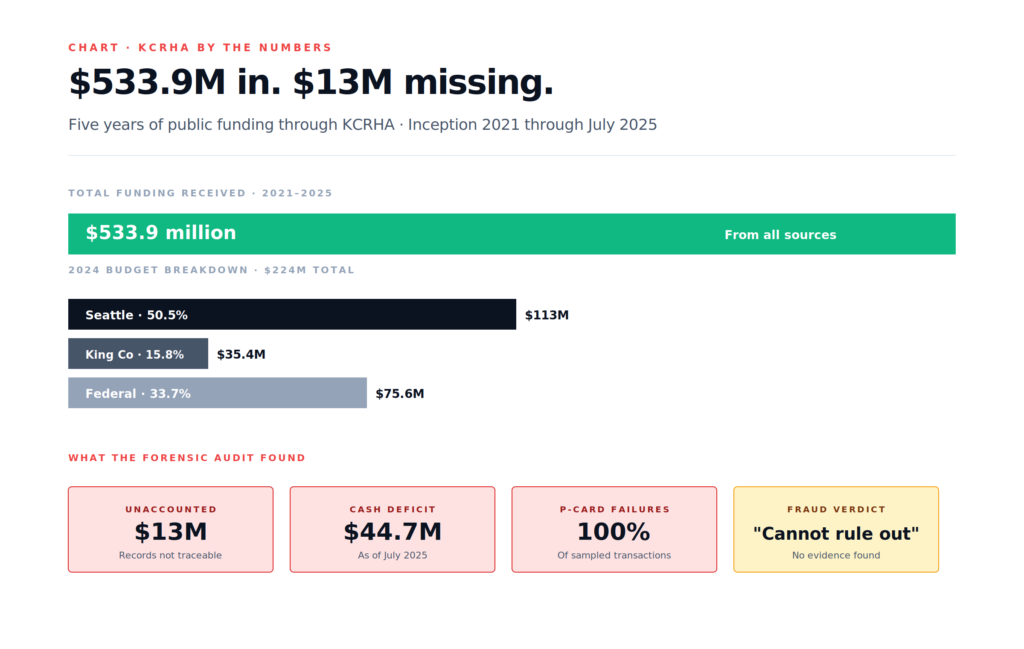This screenshot has width=1024, height=649.
Task: Click the 'WHAT THE FORENSIC AUDIT FOUND' heading
Action: pyautogui.click(x=187, y=458)
